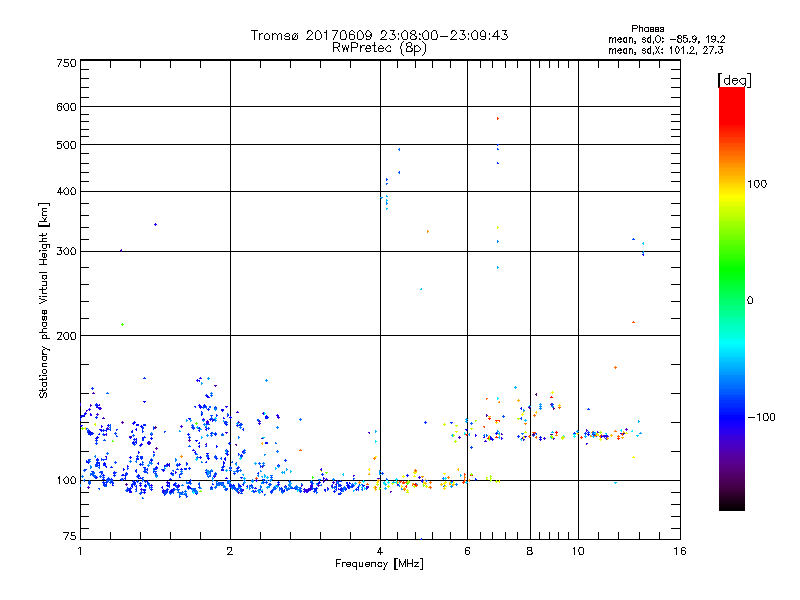
Task: Click the x-axis tick label '8'
Action: click(530, 551)
